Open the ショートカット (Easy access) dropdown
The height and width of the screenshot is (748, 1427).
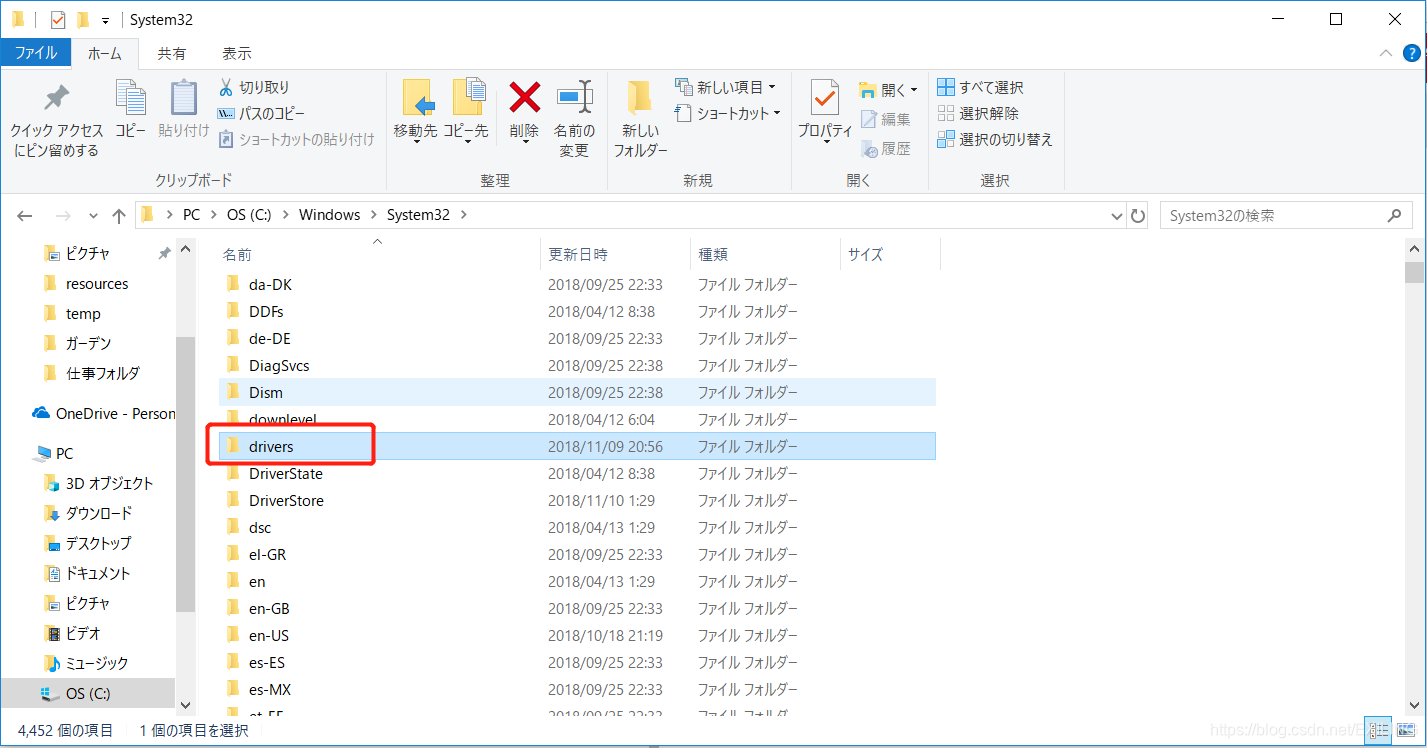pos(728,113)
